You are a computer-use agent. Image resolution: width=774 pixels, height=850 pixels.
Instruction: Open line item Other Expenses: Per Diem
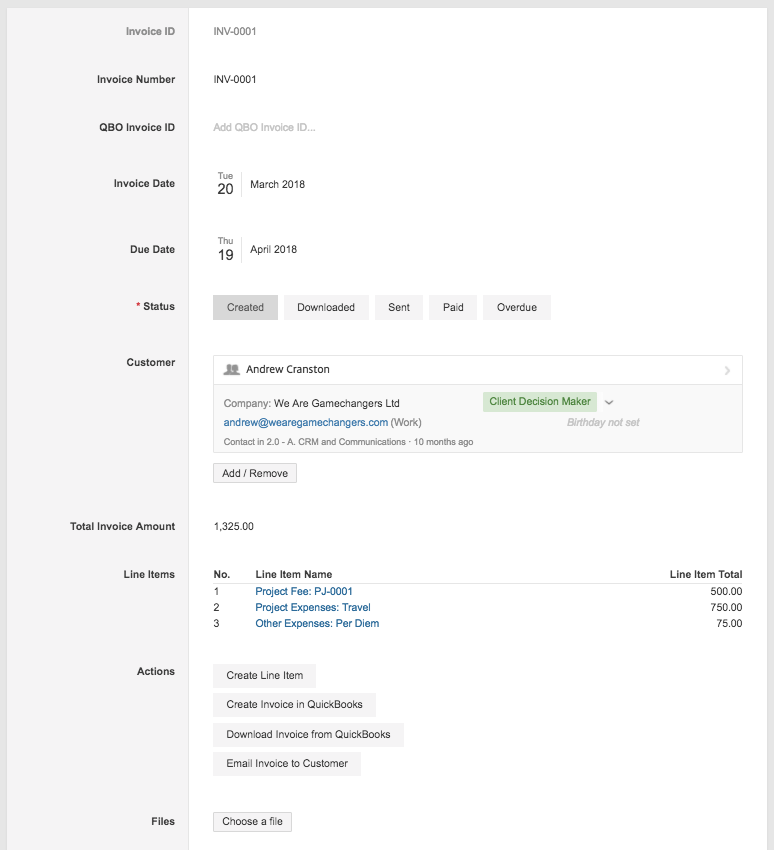(x=317, y=623)
